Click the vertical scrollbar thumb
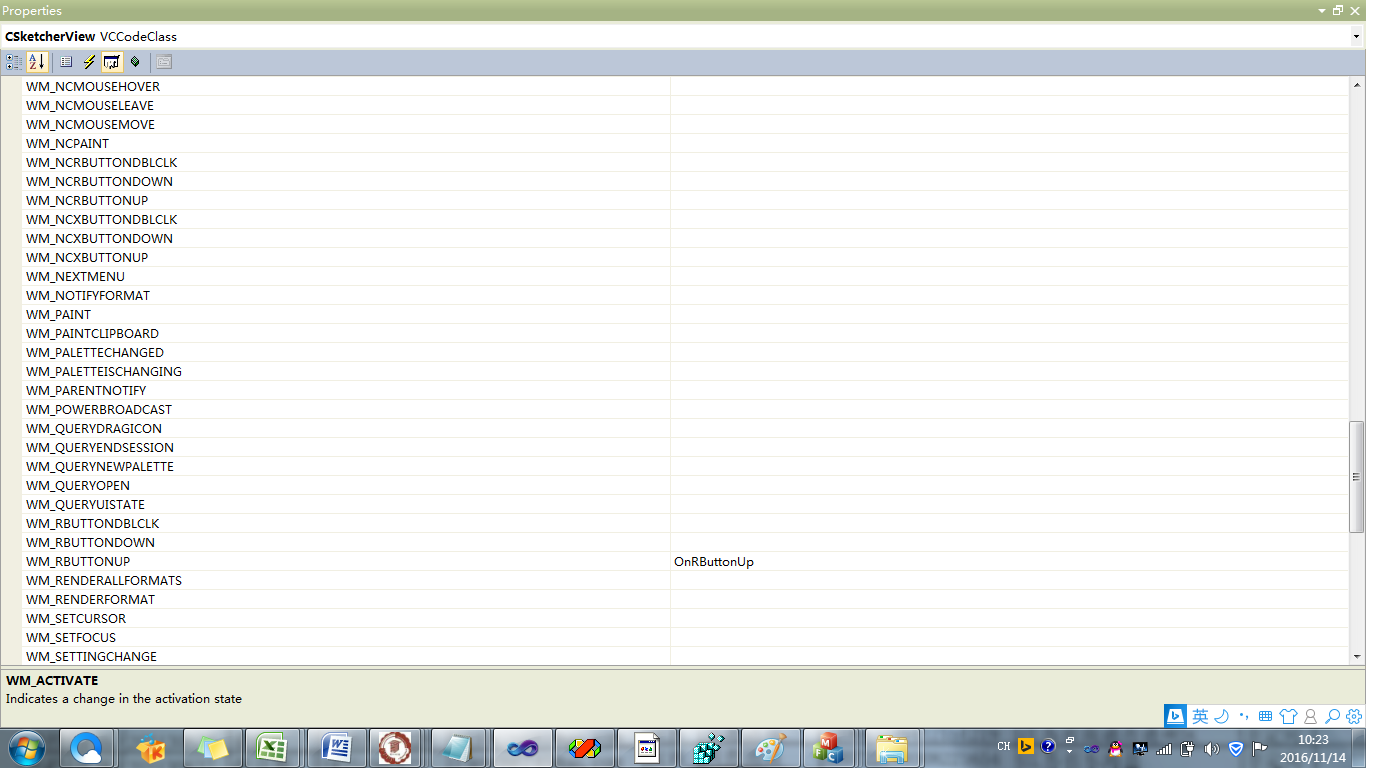This screenshot has width=1376, height=770. [1357, 477]
